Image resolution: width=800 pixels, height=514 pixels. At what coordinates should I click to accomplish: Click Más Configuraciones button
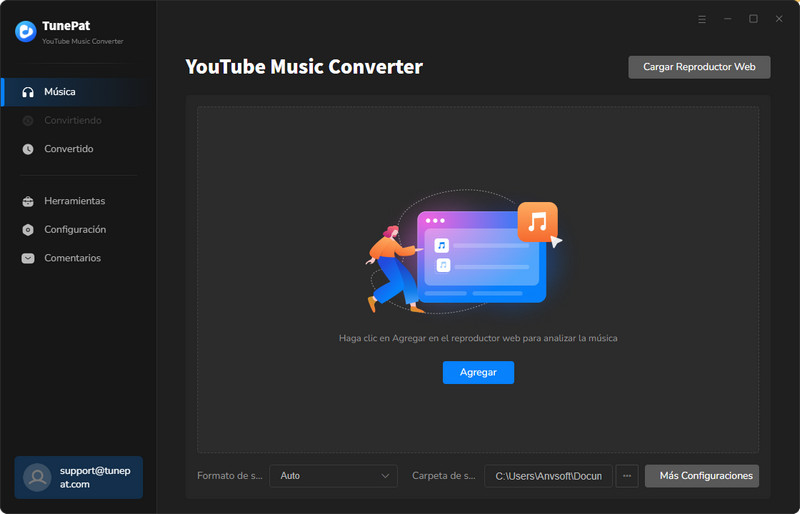coord(702,476)
